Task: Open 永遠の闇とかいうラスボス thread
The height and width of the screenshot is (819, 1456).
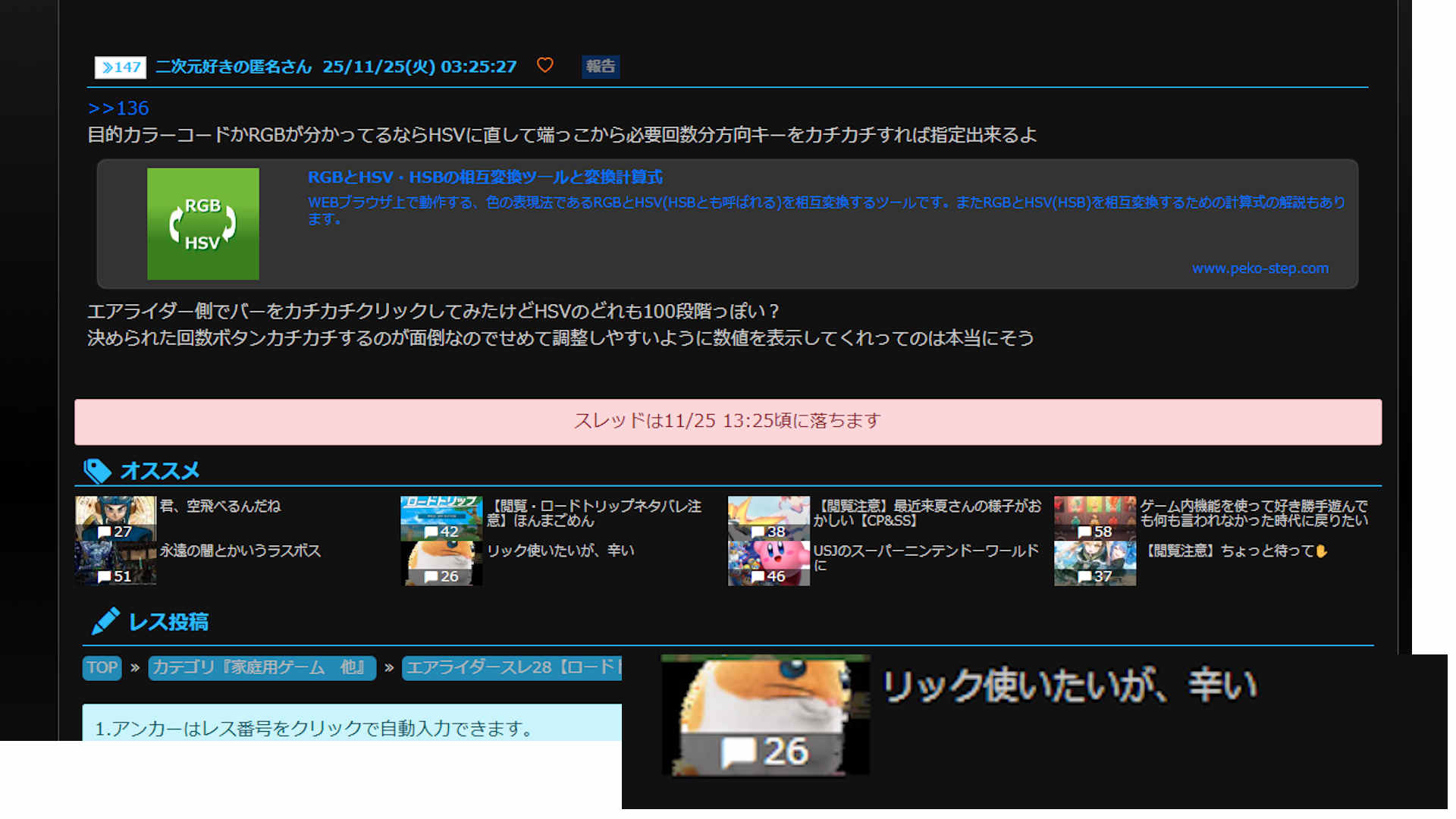Action: coord(240,551)
